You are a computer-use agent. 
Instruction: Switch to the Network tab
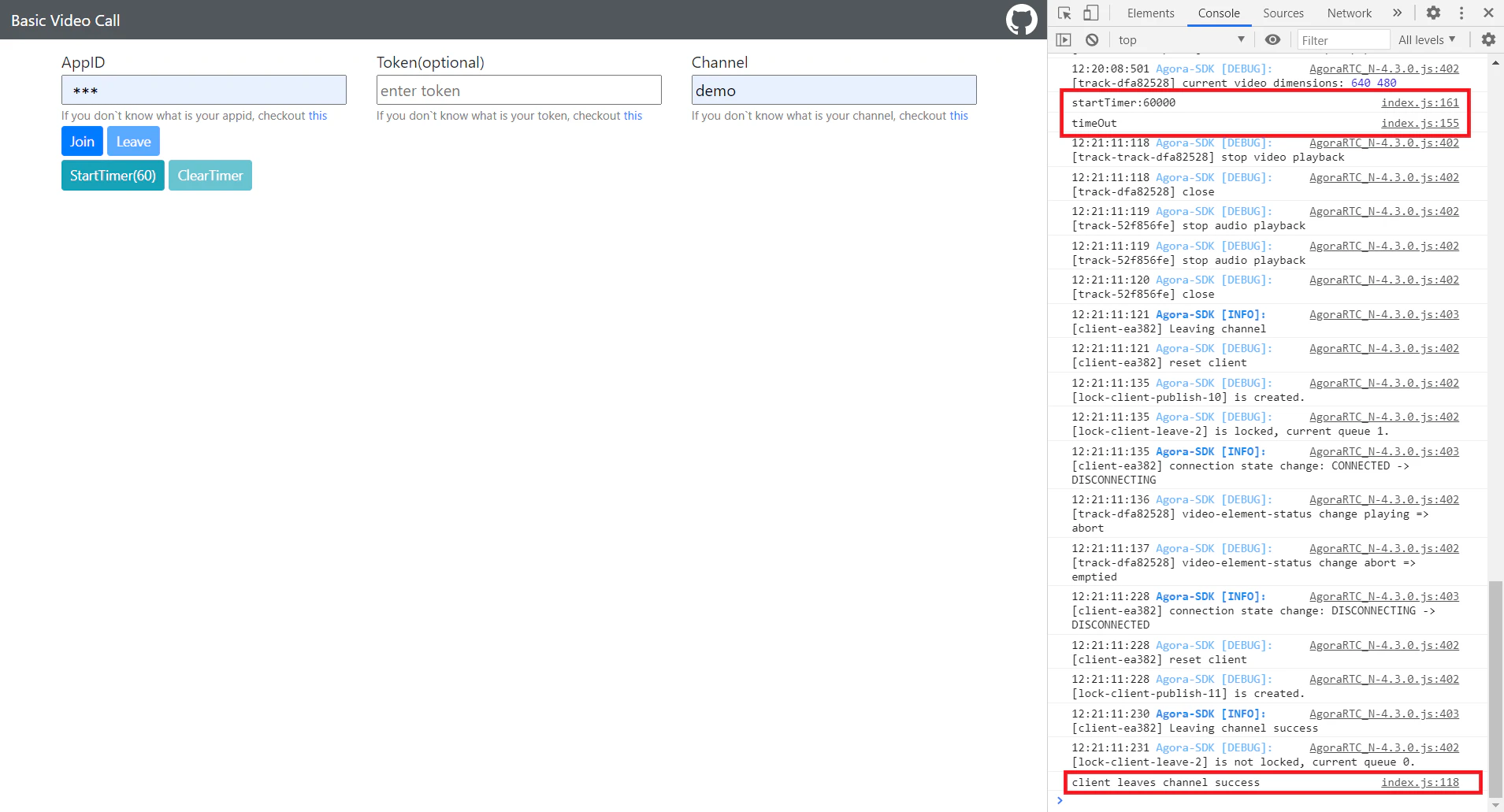[1349, 13]
